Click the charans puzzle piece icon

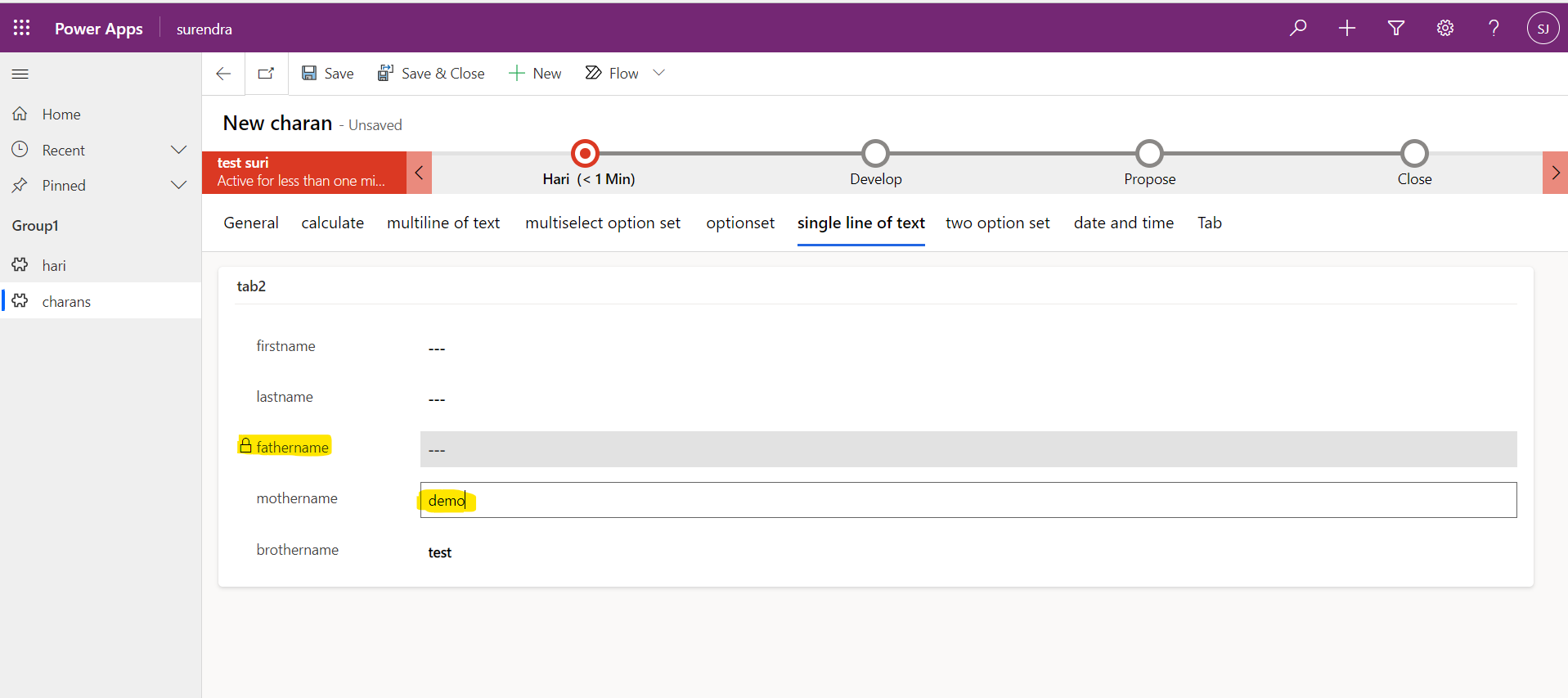tap(20, 301)
